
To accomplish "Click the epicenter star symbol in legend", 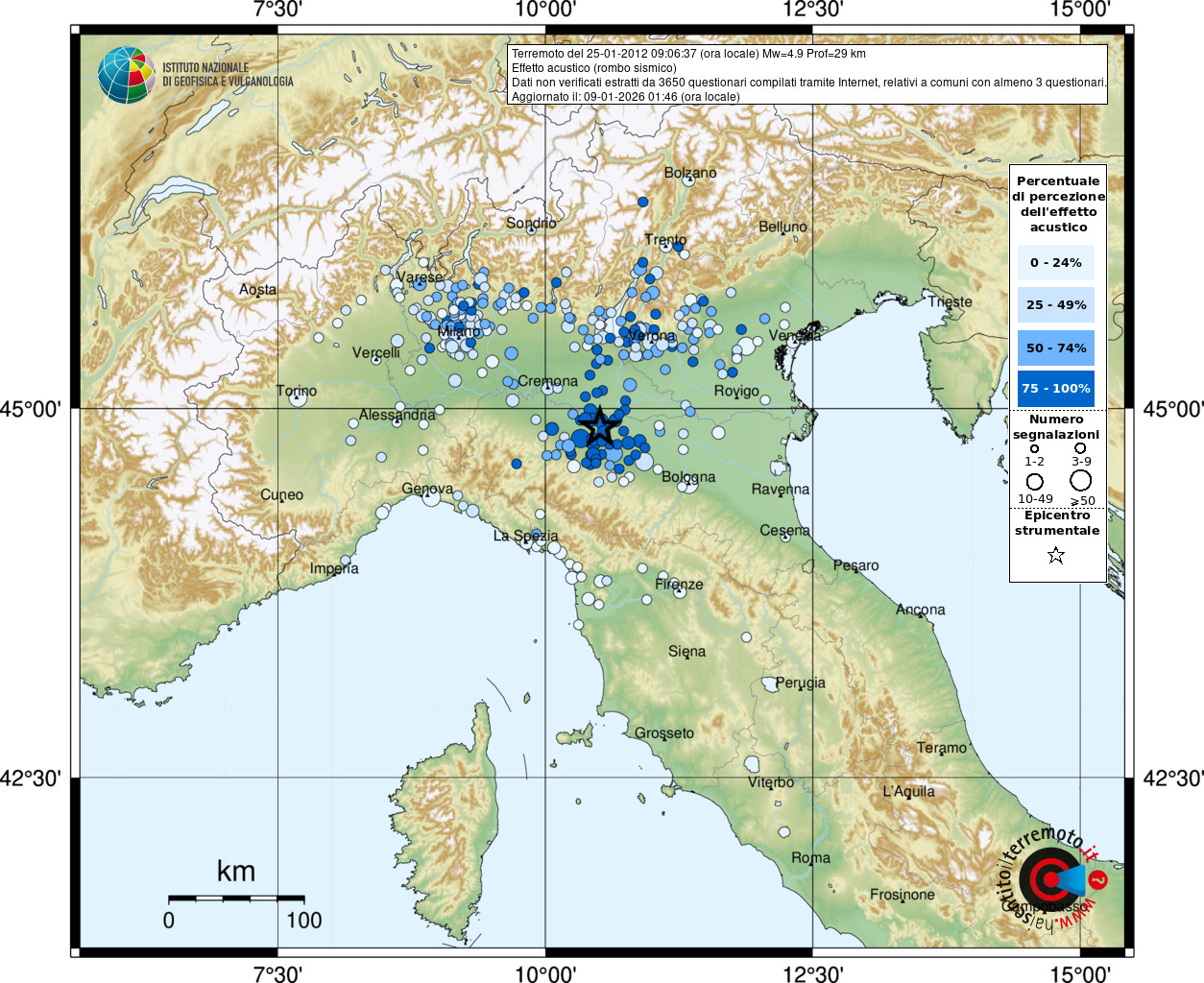I will point(1056,555).
